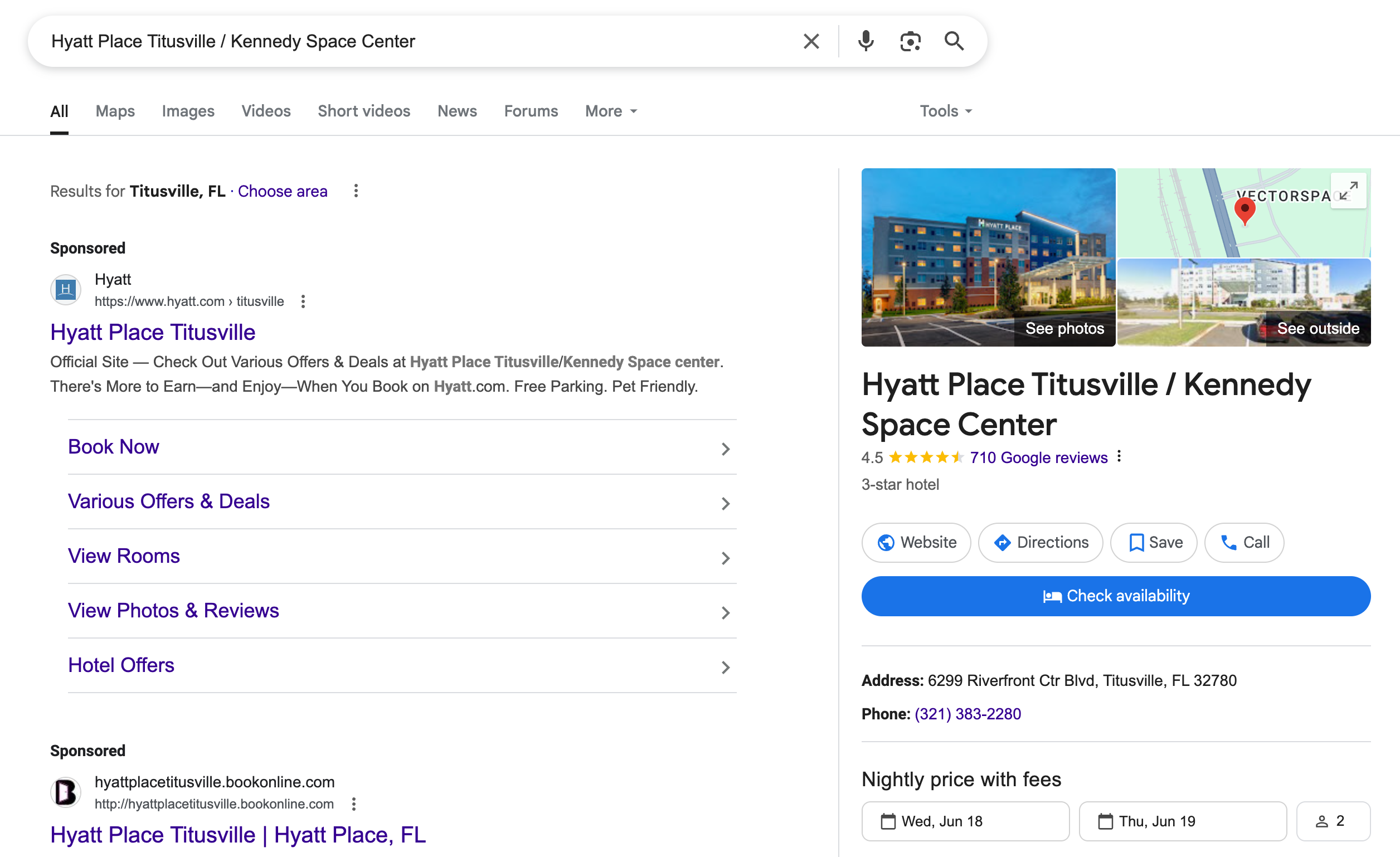Screen dimensions: 1400x857
Task: Open the Wed, Jun 18 check-in date picker
Action: click(965, 821)
